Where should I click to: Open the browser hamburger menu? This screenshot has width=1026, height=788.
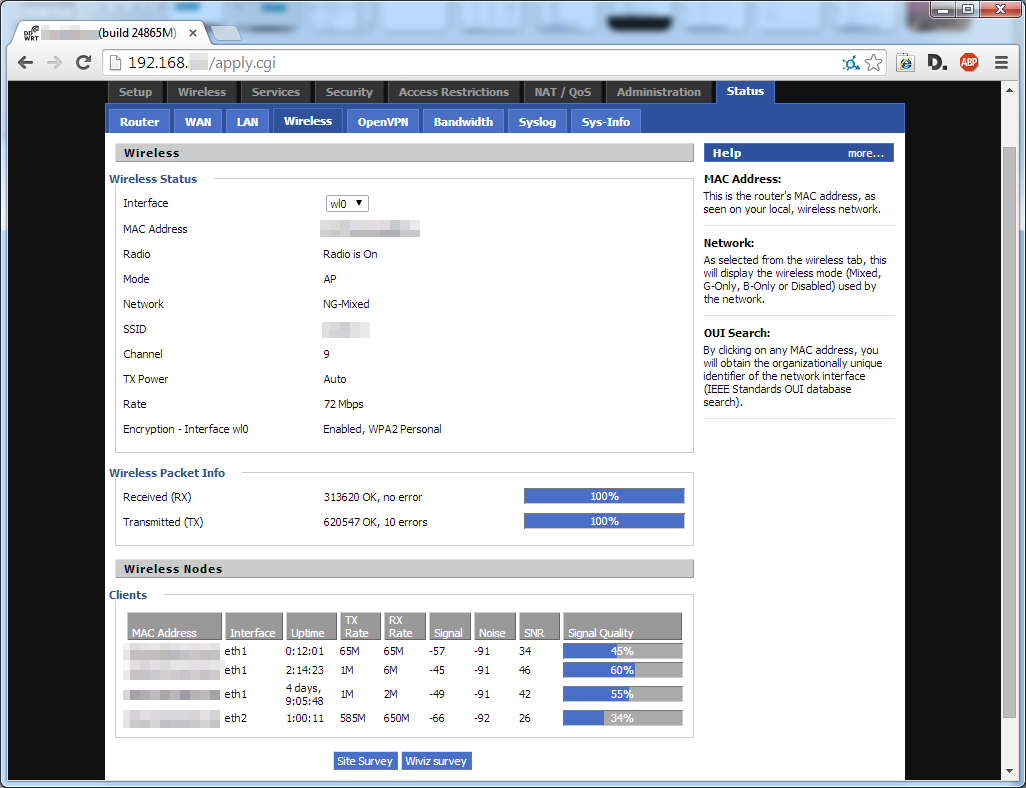[1001, 62]
